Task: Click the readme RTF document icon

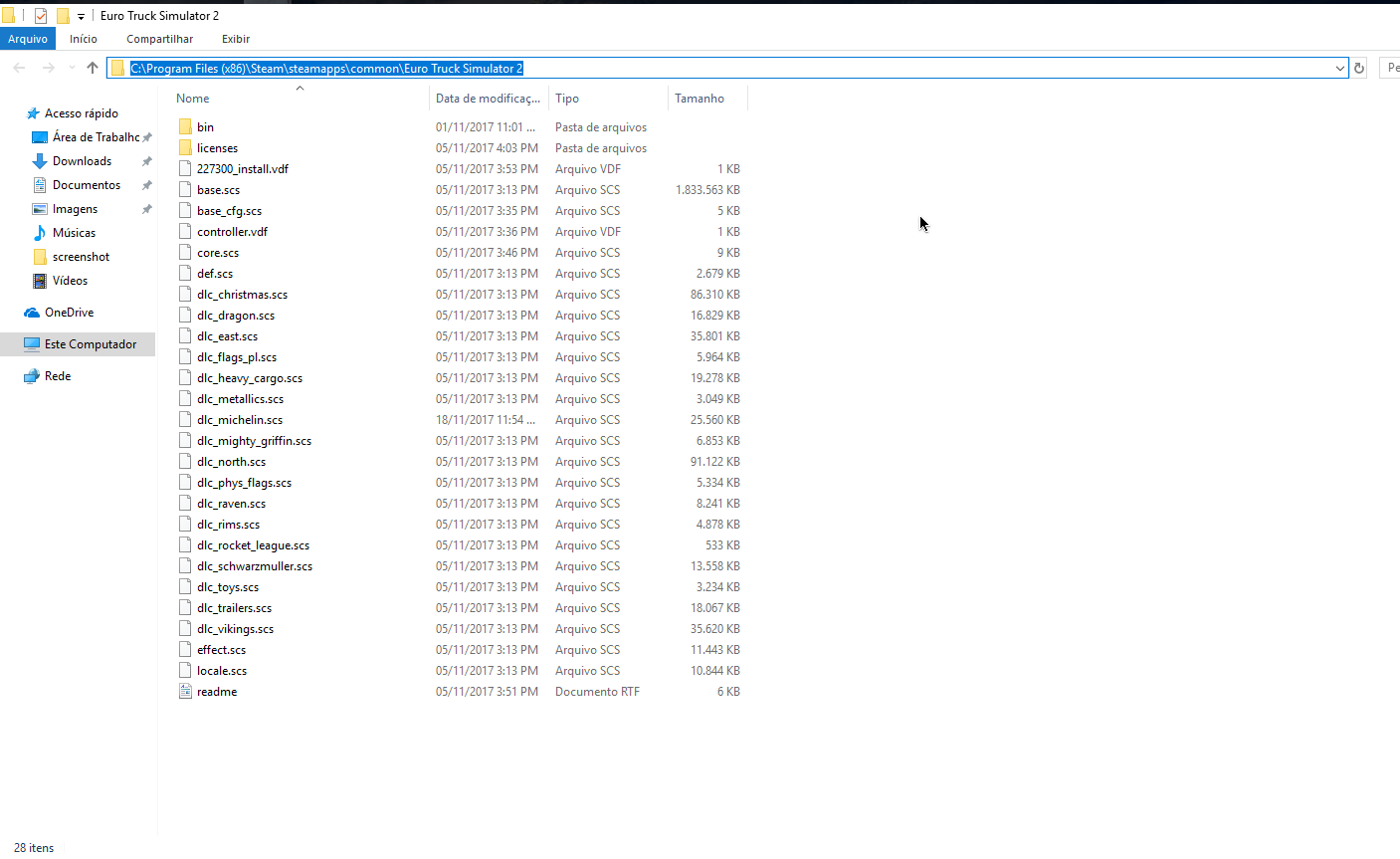Action: (185, 691)
